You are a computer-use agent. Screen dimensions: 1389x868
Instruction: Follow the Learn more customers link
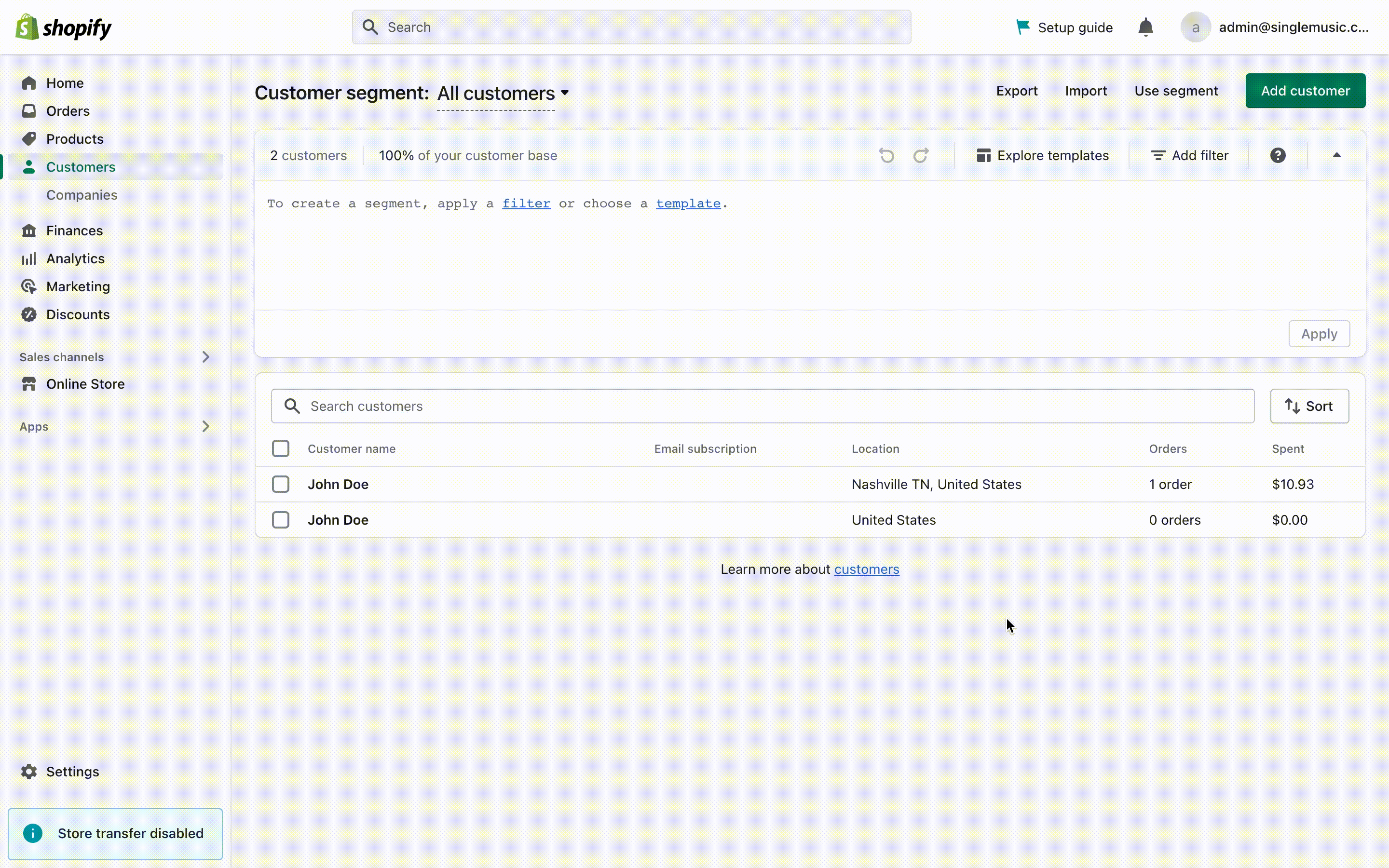867,570
